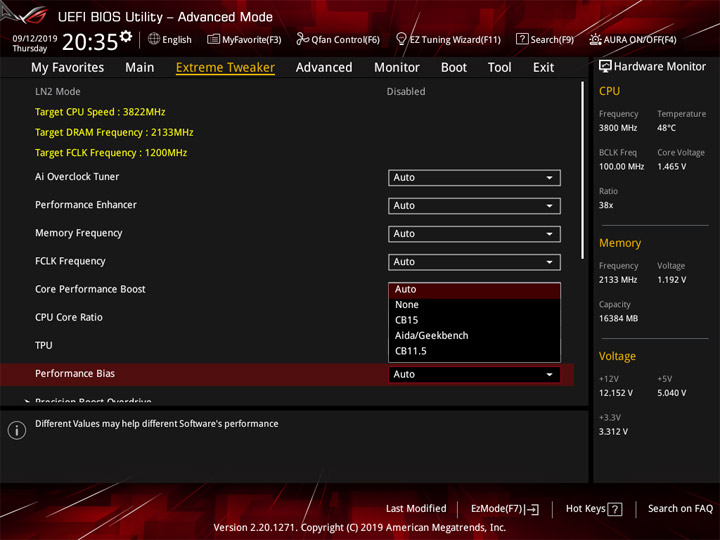Choose CB11.5 from the Performance Bias list
The image size is (720, 540).
[x=474, y=351]
